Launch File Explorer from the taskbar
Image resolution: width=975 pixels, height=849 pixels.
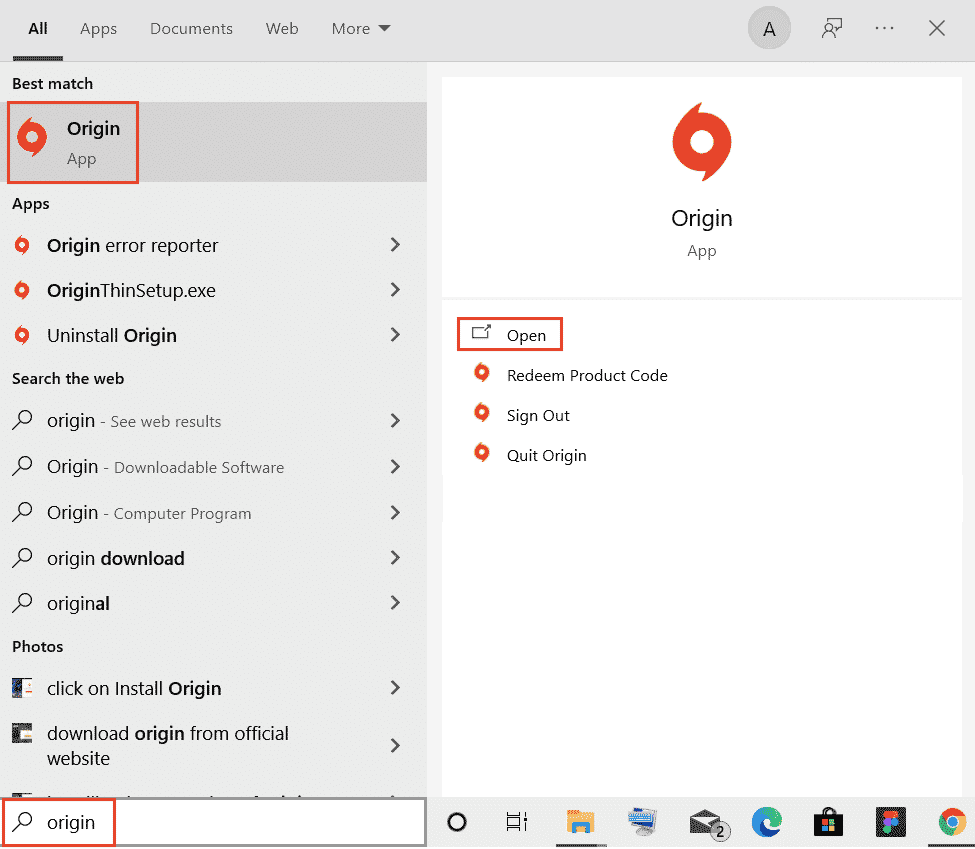(x=581, y=822)
